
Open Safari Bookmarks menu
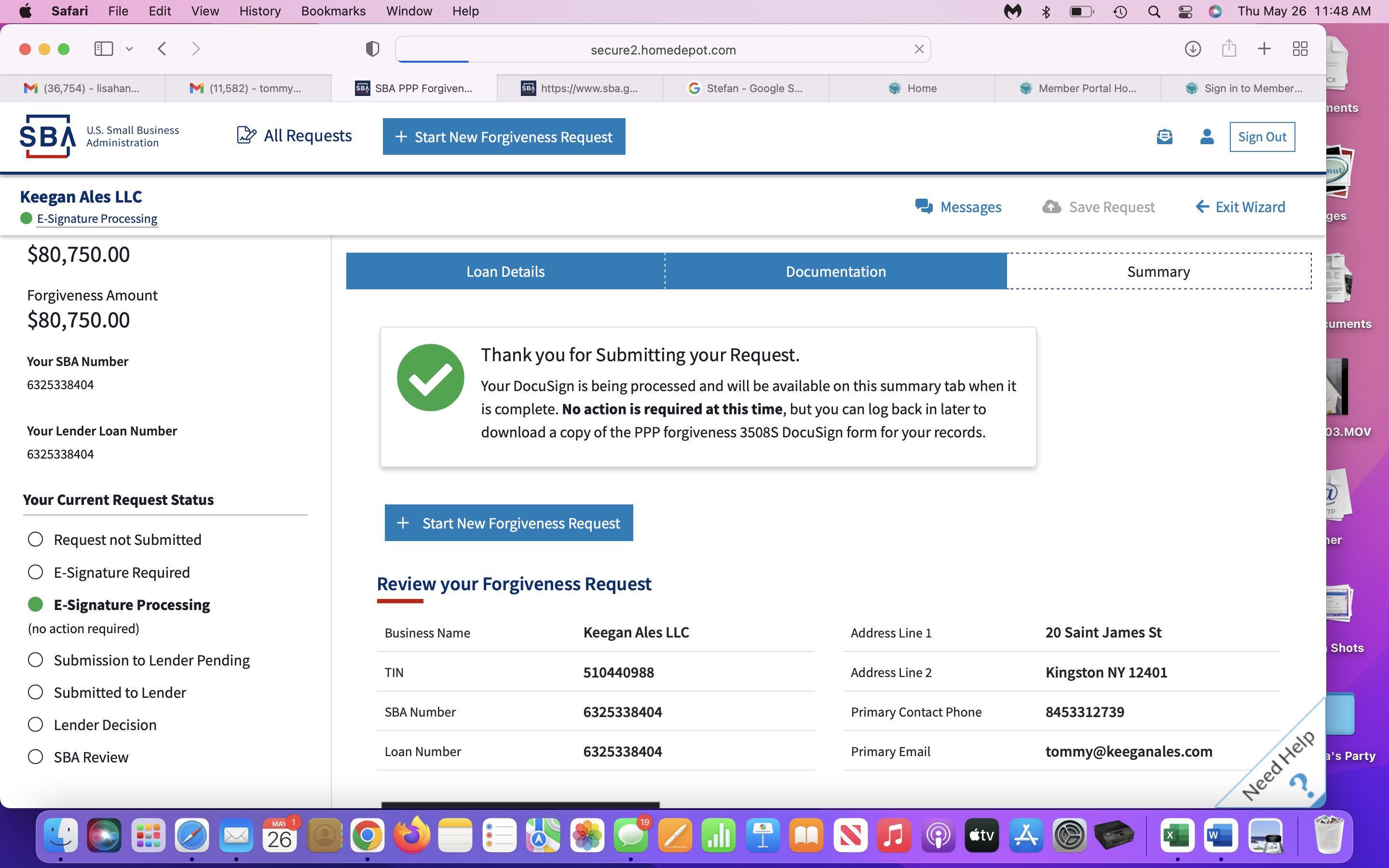(333, 11)
